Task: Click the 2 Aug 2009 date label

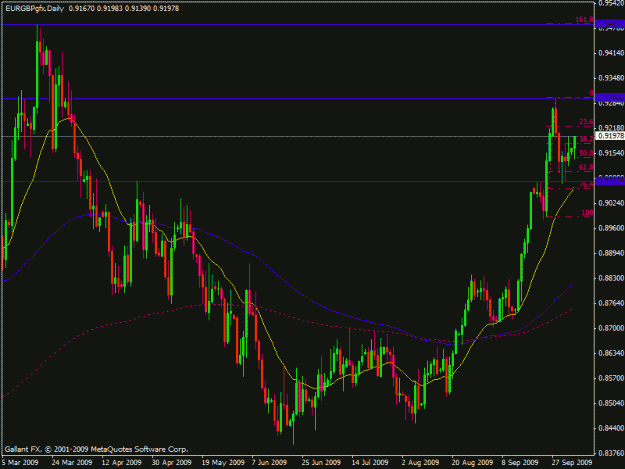Action: click(x=420, y=463)
